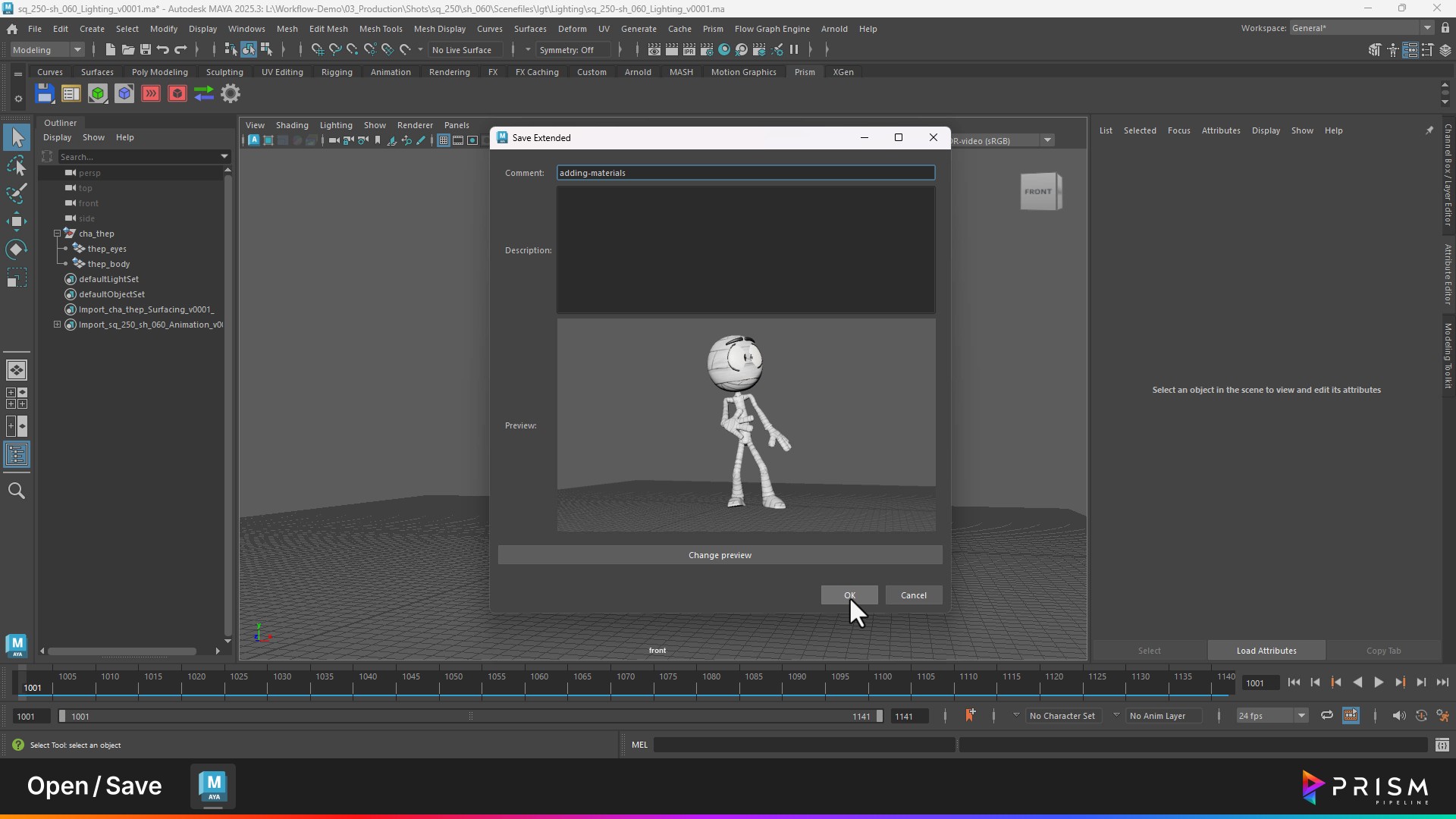The image size is (1456, 819).
Task: Click the FRONT view cube in viewport
Action: pos(1040,192)
